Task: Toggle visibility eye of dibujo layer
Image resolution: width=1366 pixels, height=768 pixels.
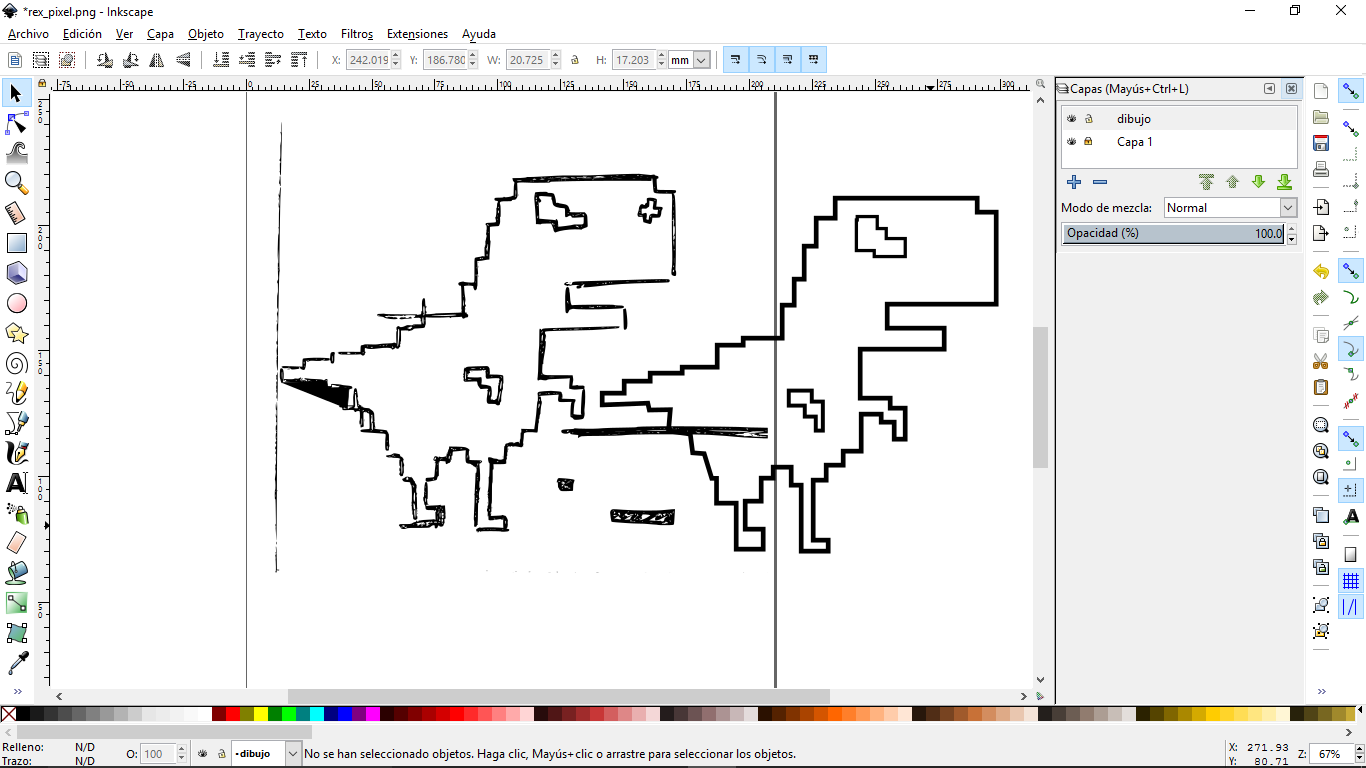Action: click(1072, 119)
